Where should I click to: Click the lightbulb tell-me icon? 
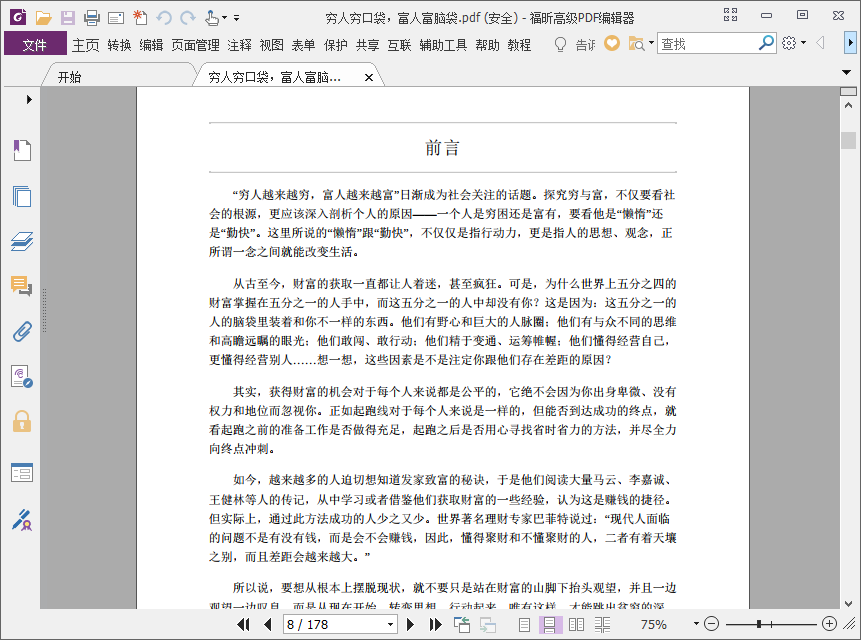coord(560,44)
